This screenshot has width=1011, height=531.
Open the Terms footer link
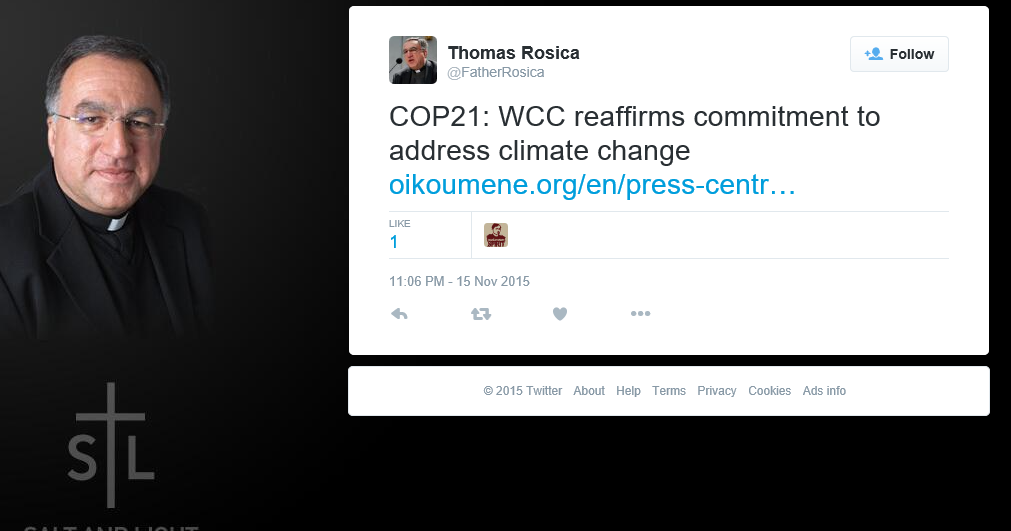[669, 391]
